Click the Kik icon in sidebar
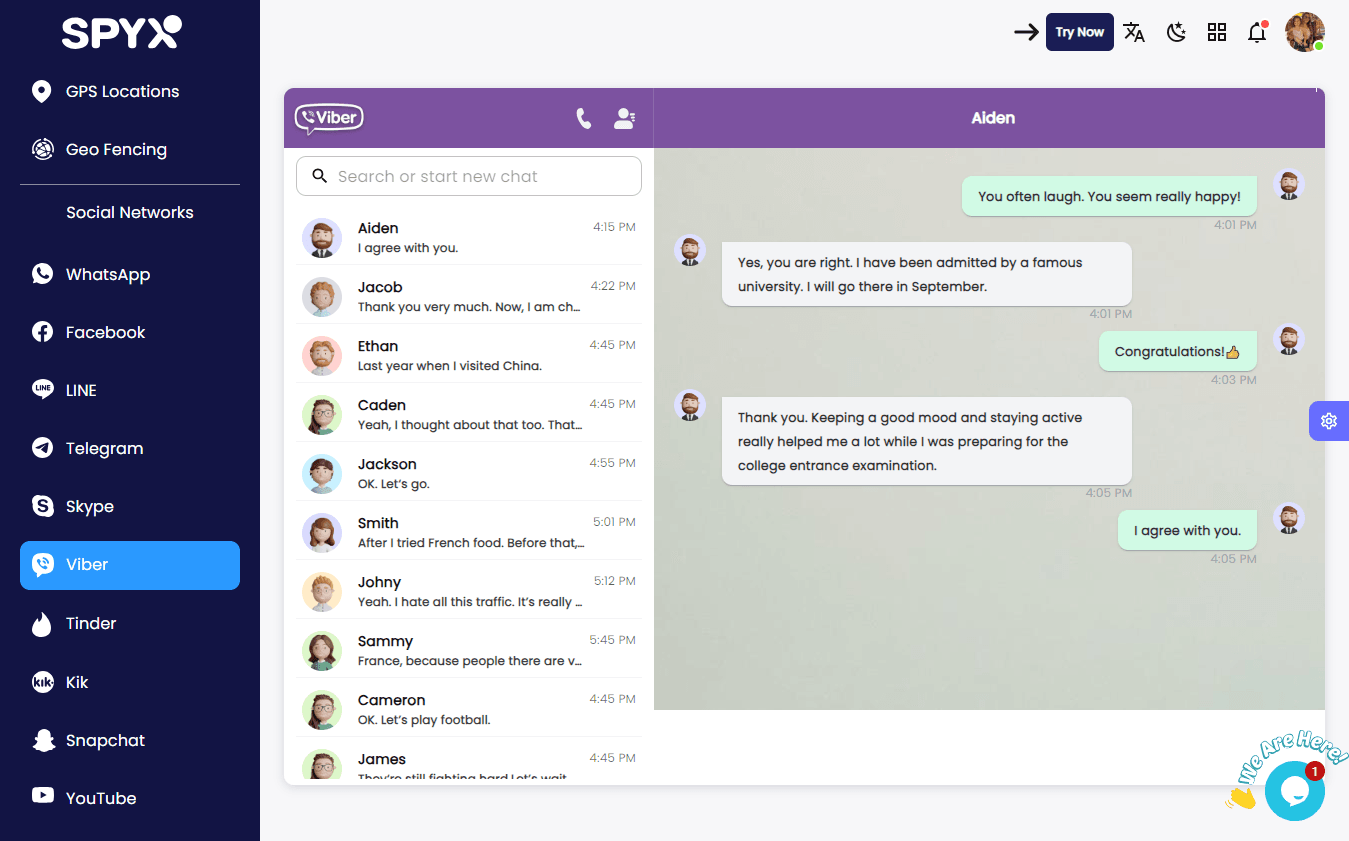The width and height of the screenshot is (1349, 841). click(43, 682)
